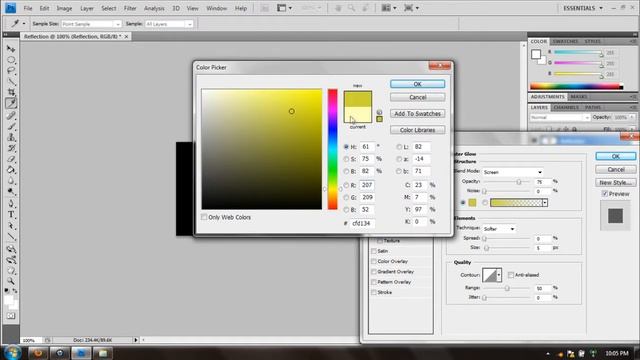The image size is (640, 360).
Task: Click OK in Color Picker dialog
Action: pos(417,84)
